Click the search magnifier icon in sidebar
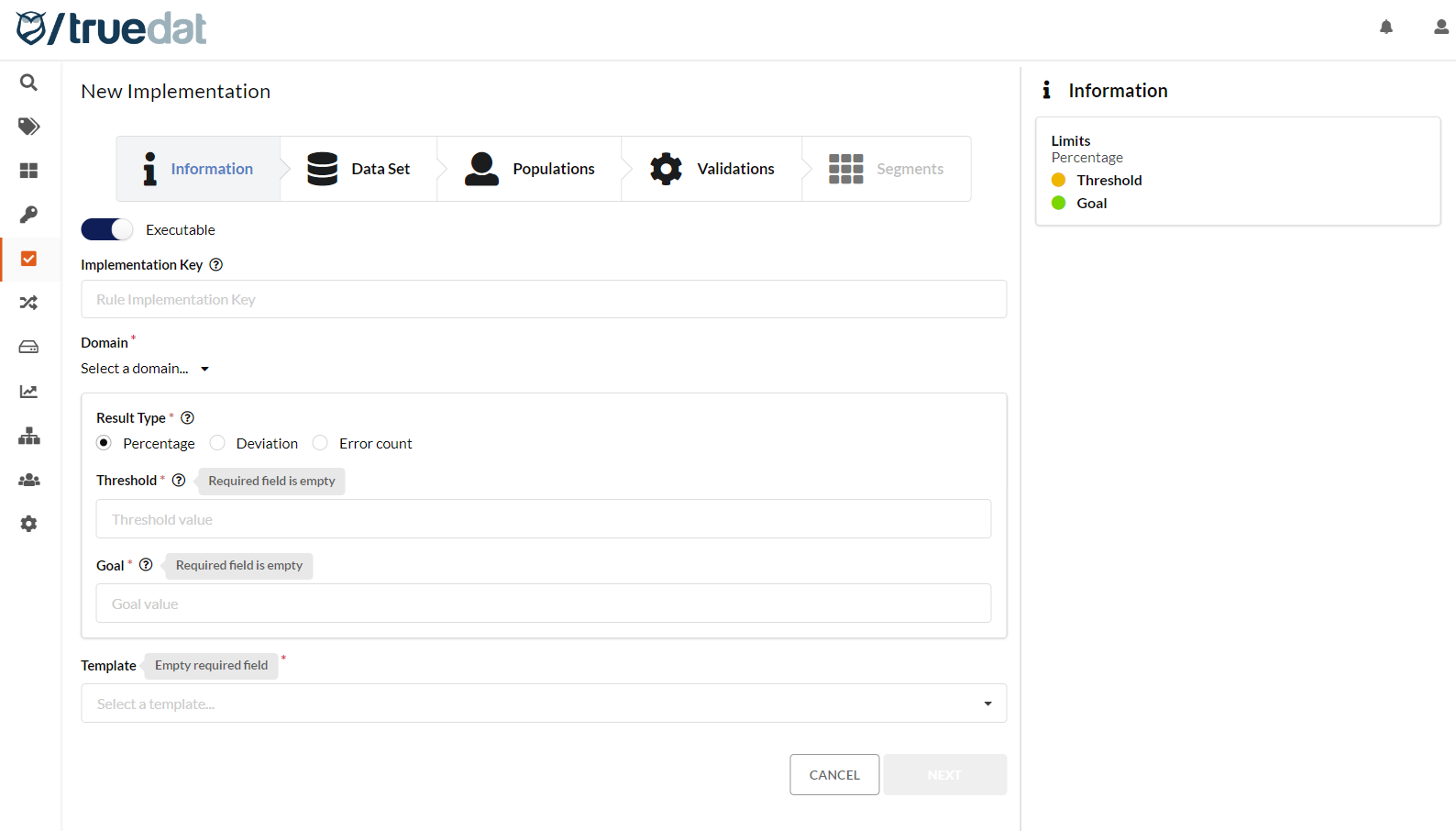 pyautogui.click(x=28, y=83)
